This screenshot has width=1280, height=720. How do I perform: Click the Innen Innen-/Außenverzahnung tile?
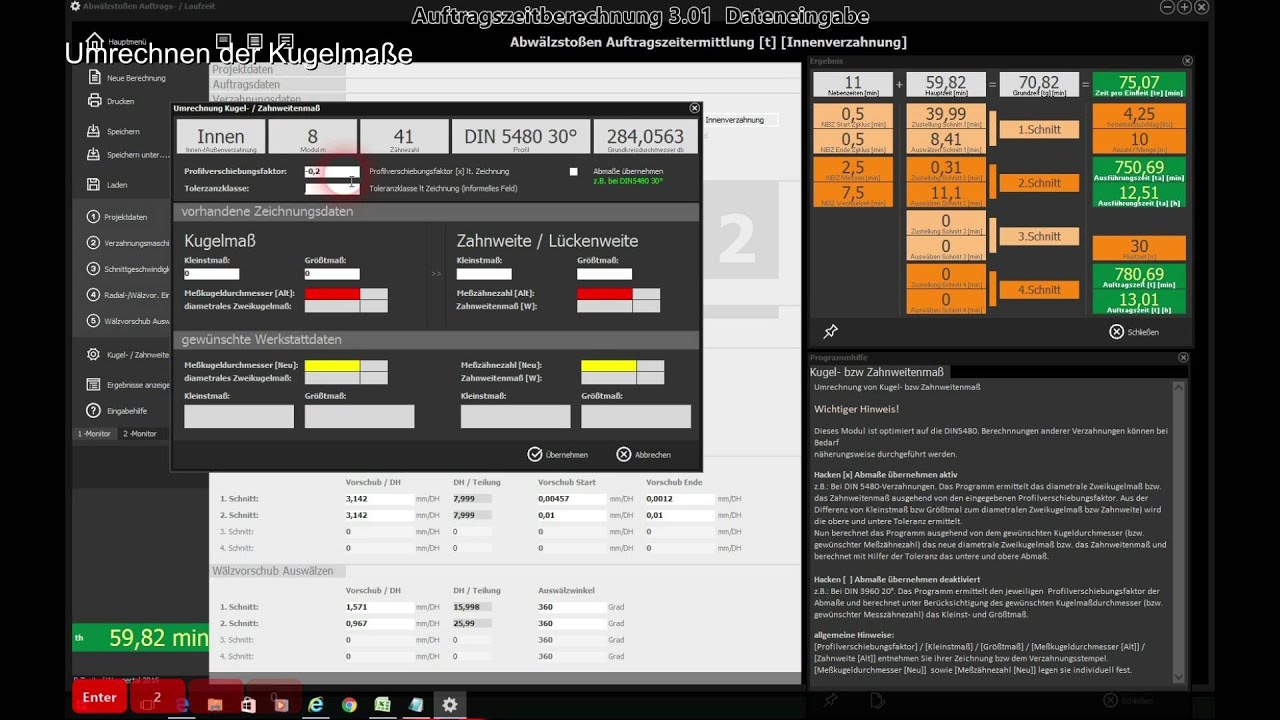pos(221,137)
